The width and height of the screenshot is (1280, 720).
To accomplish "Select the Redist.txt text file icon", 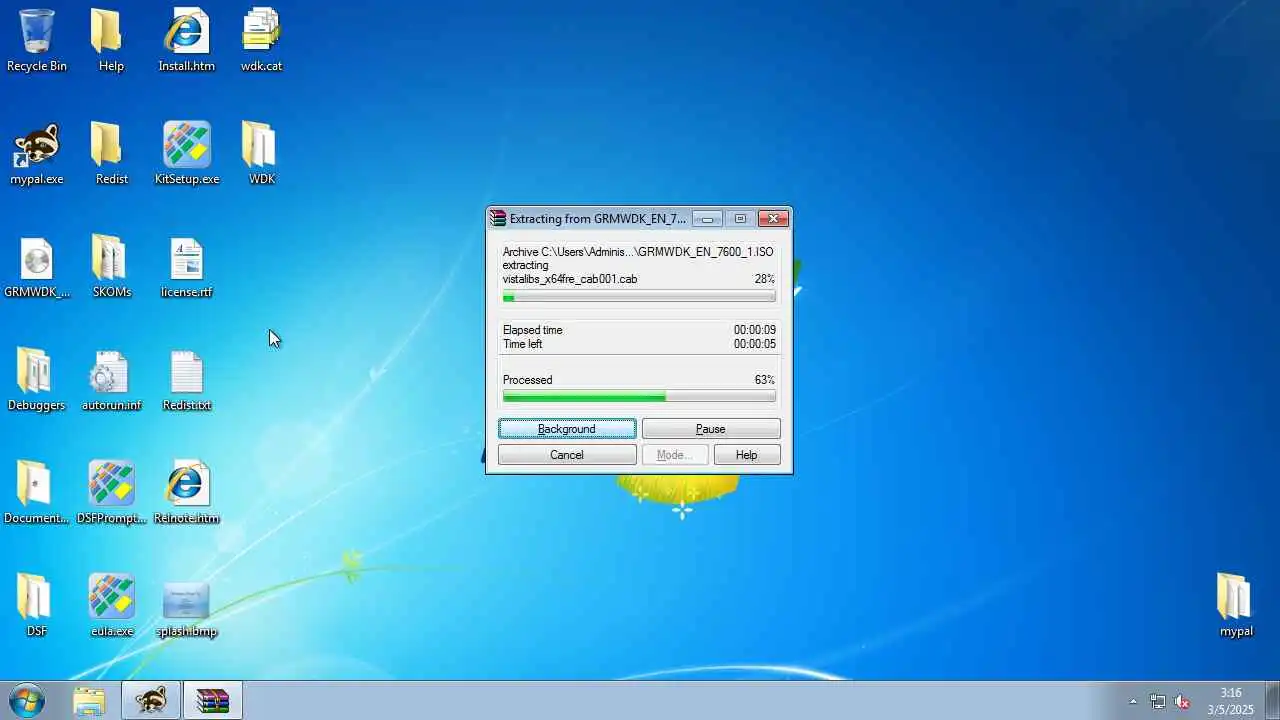I will pos(187,380).
